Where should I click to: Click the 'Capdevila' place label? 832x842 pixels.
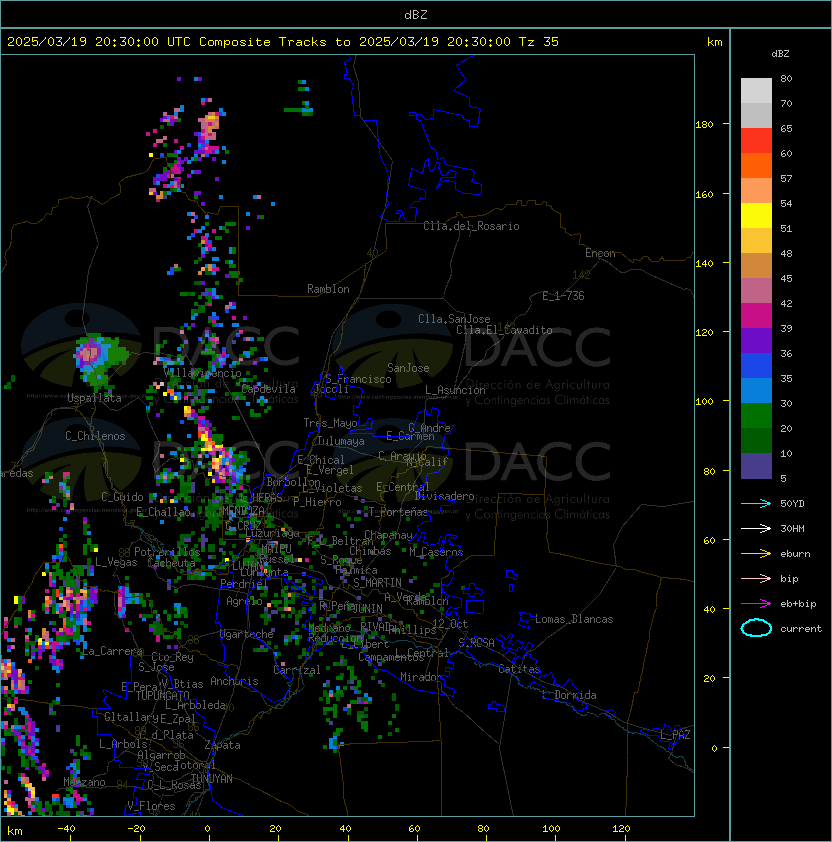[x=268, y=389]
